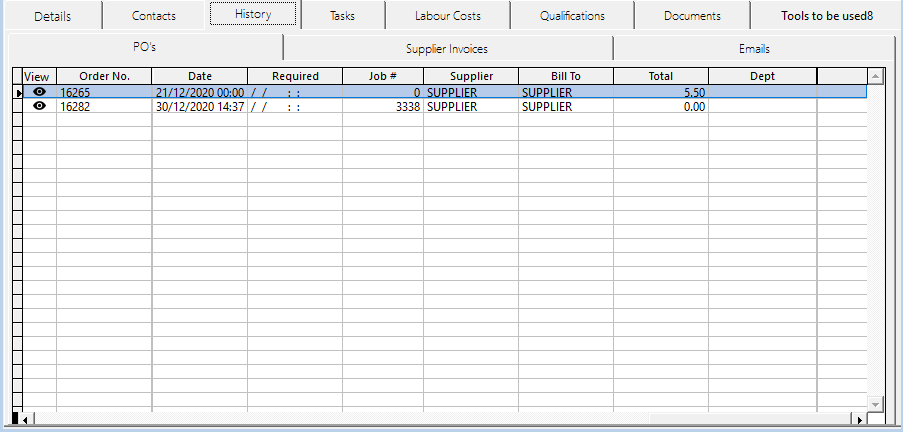Viewport: 903px width, 432px height.
Task: Click the Date column header
Action: click(x=199, y=76)
